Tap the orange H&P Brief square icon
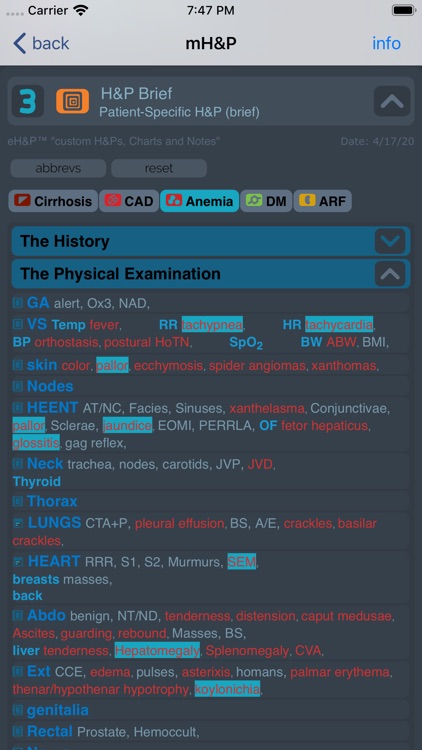This screenshot has width=422, height=750. pos(72,101)
